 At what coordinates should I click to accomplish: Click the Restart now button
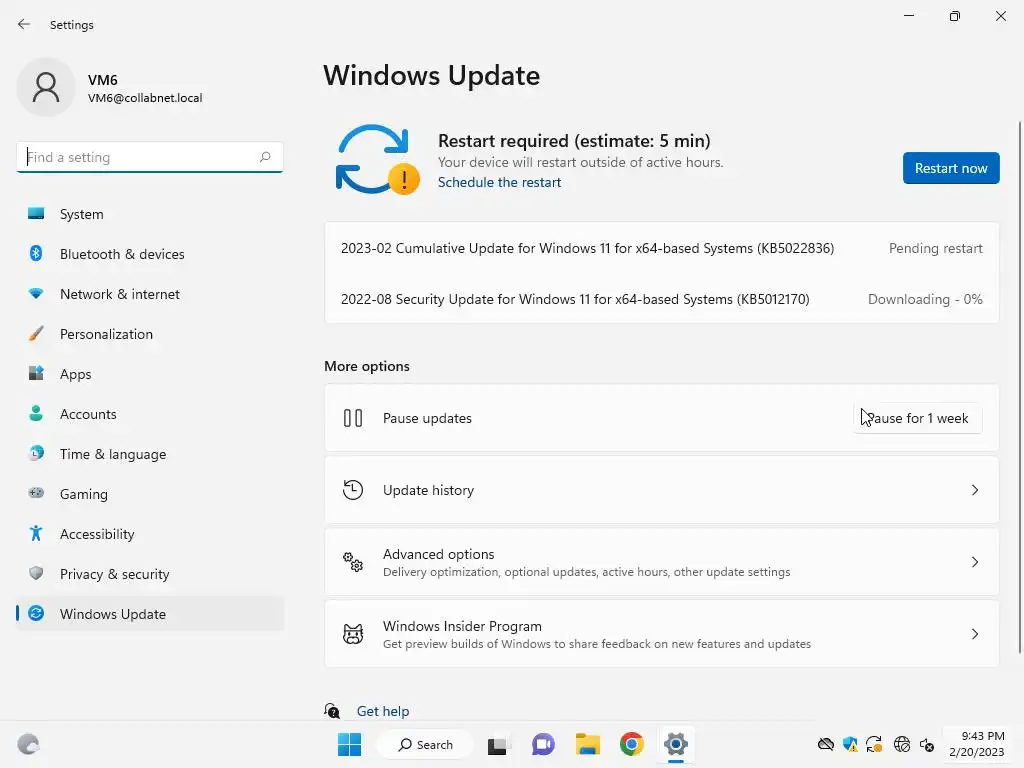(x=951, y=168)
